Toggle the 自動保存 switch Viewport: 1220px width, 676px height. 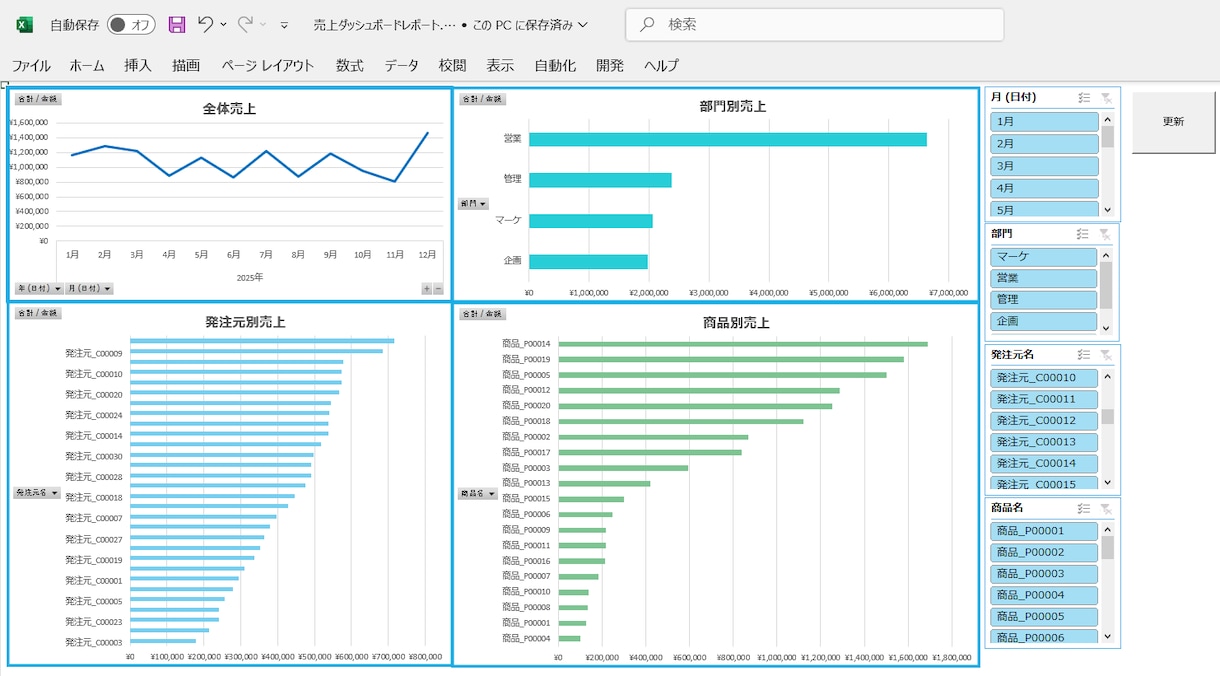pos(131,25)
